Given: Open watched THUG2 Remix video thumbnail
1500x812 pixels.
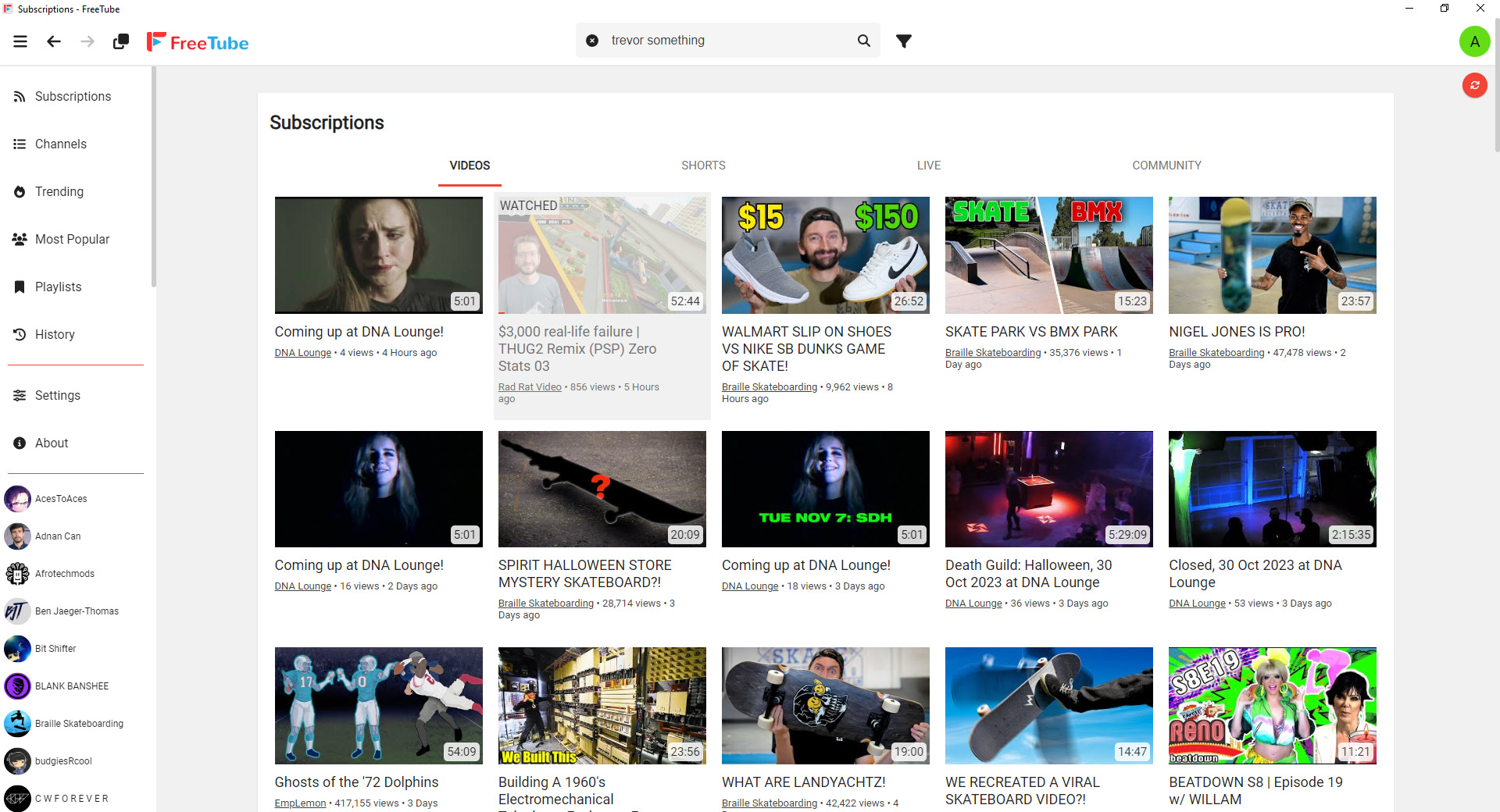Looking at the screenshot, I should pyautogui.click(x=602, y=255).
